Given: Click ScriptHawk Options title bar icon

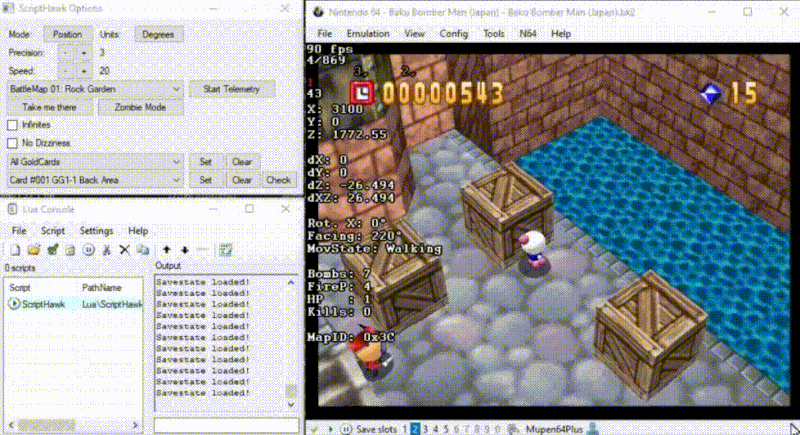Looking at the screenshot, I should (x=9, y=8).
